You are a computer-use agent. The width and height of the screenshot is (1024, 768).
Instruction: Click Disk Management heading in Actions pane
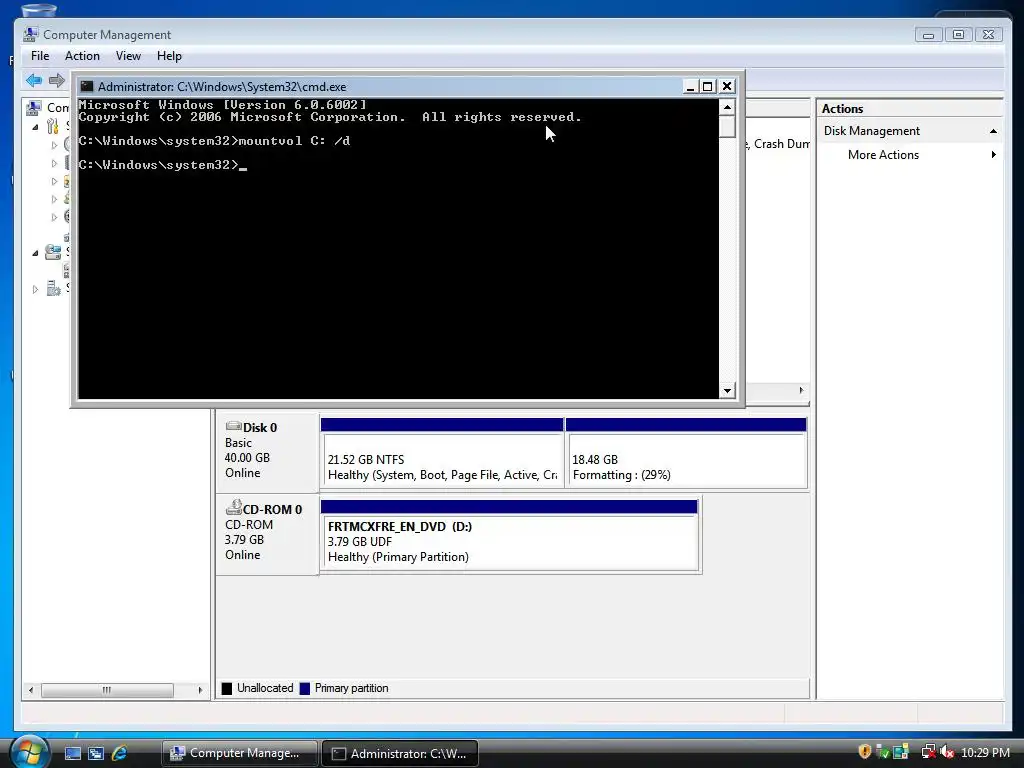click(x=871, y=131)
